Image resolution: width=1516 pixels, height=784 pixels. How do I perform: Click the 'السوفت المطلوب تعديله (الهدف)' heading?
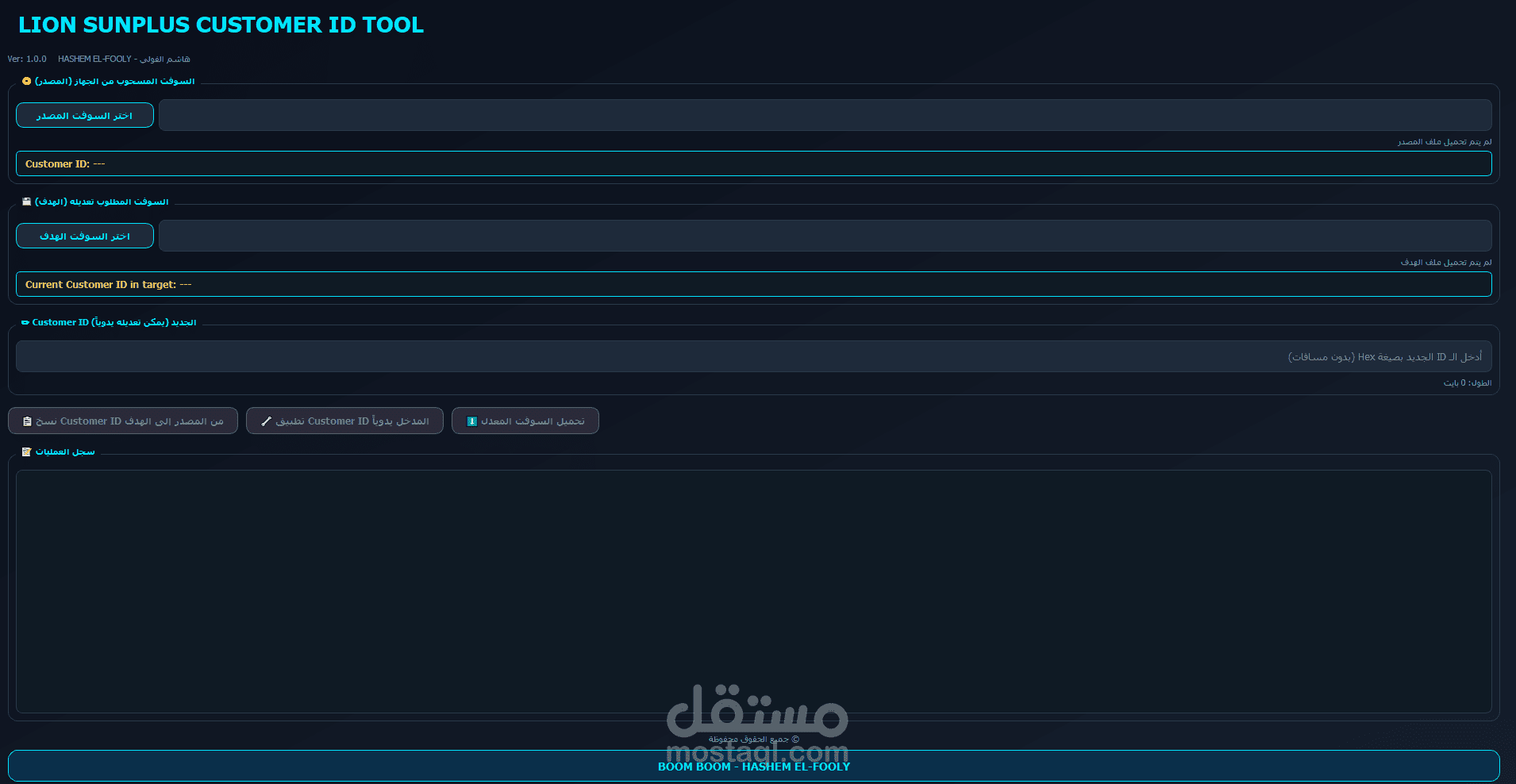(102, 202)
